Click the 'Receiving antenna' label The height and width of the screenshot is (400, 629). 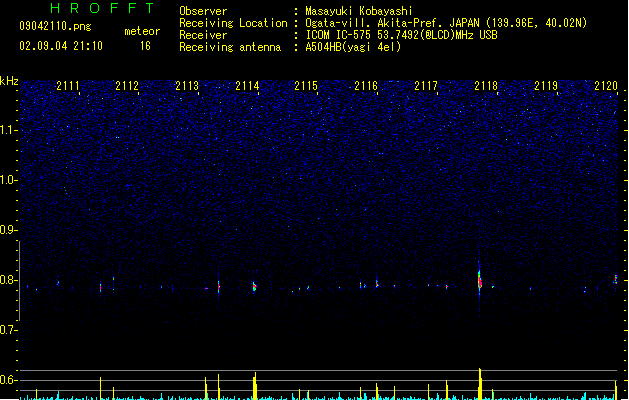[x=230, y=47]
